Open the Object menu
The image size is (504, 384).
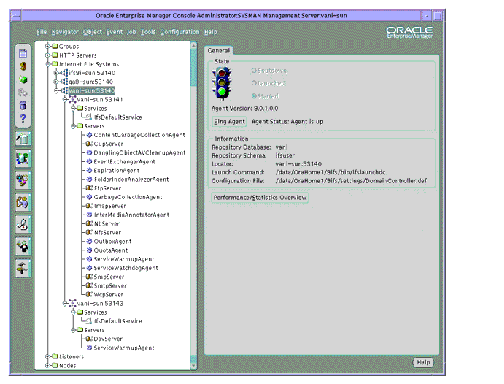92,32
